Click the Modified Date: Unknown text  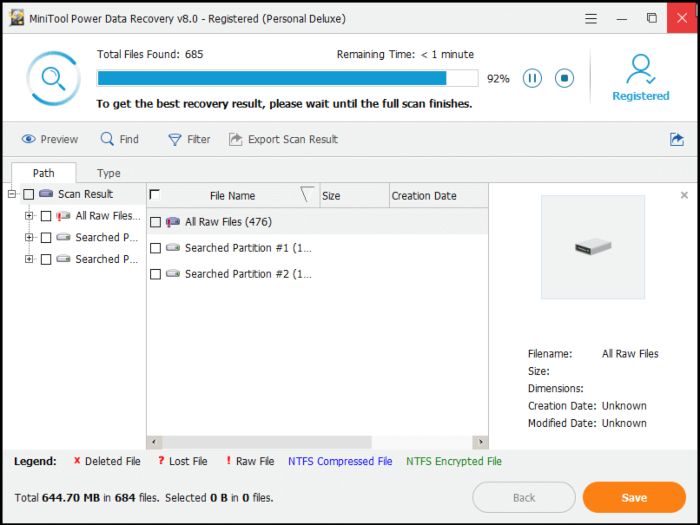[x=587, y=423]
